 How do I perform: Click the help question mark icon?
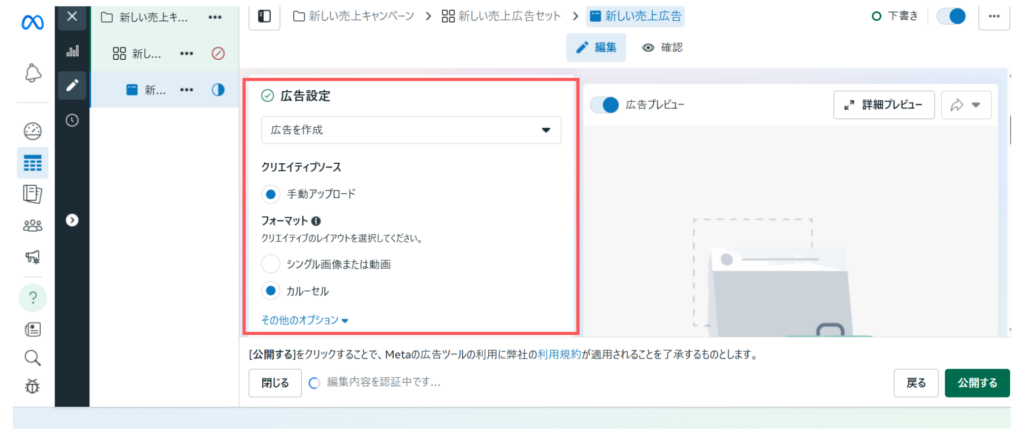(x=32, y=298)
